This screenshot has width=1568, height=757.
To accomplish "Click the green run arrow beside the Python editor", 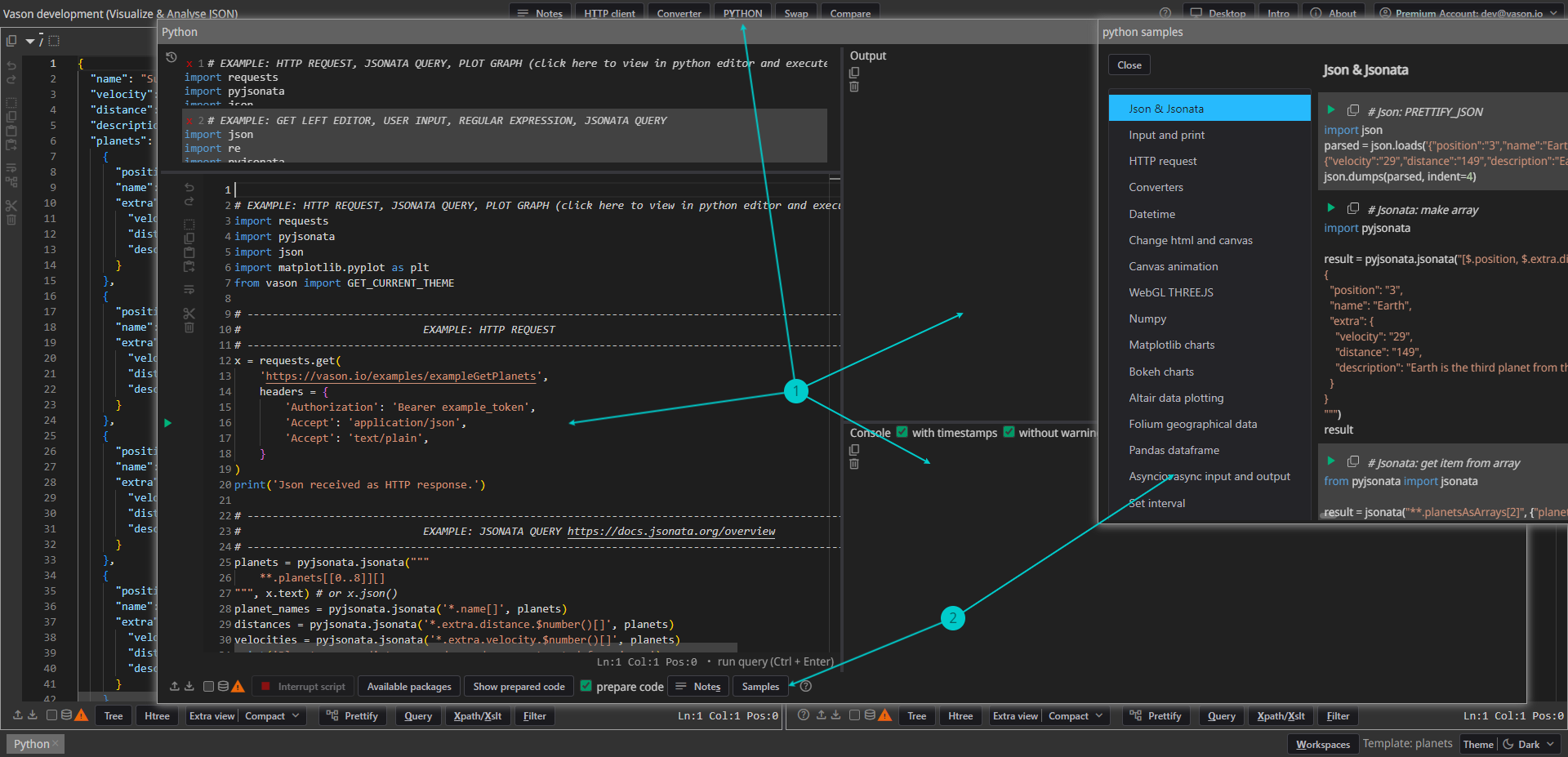I will pyautogui.click(x=167, y=423).
